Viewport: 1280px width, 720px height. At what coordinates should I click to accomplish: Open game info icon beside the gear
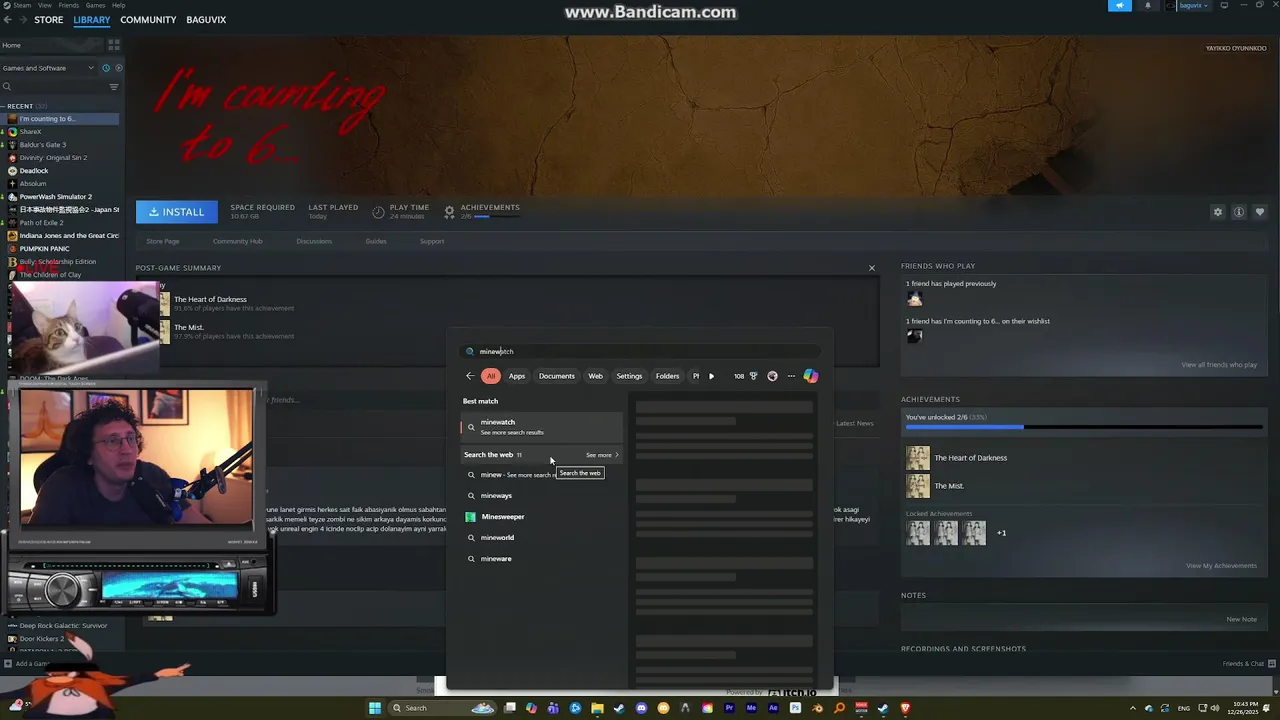pos(1238,212)
